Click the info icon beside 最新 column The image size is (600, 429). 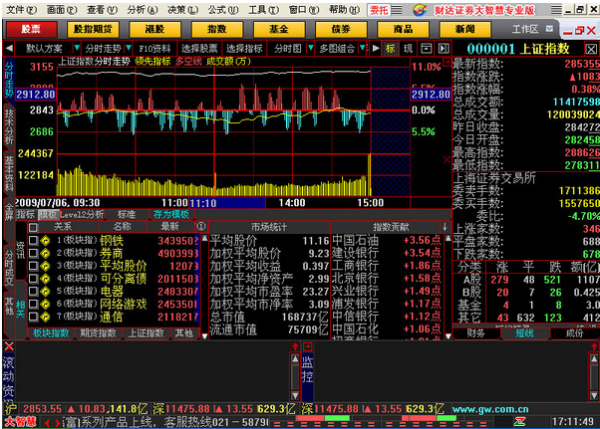202,226
